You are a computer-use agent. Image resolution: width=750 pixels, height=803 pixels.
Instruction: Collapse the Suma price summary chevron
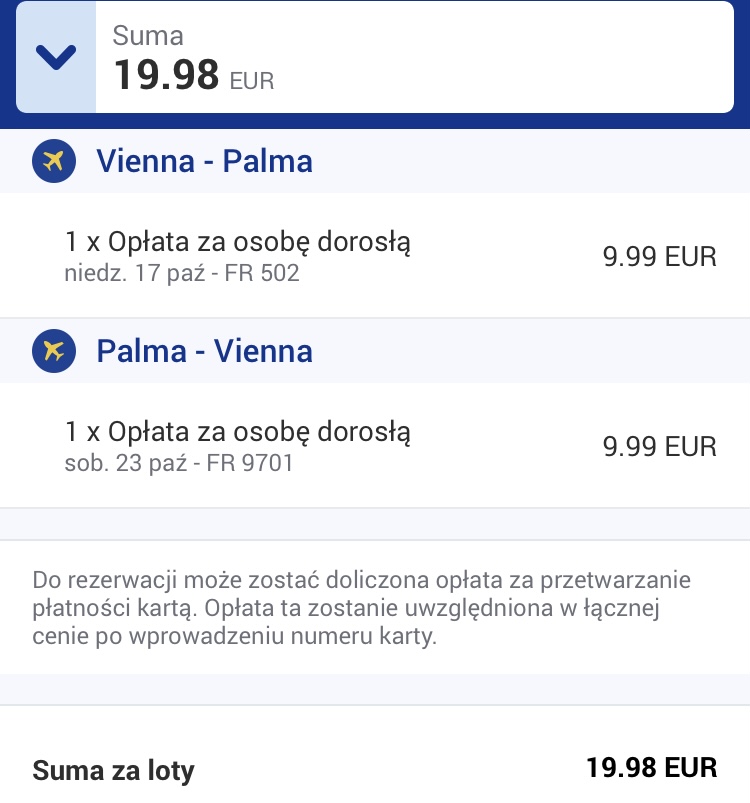pos(56,56)
